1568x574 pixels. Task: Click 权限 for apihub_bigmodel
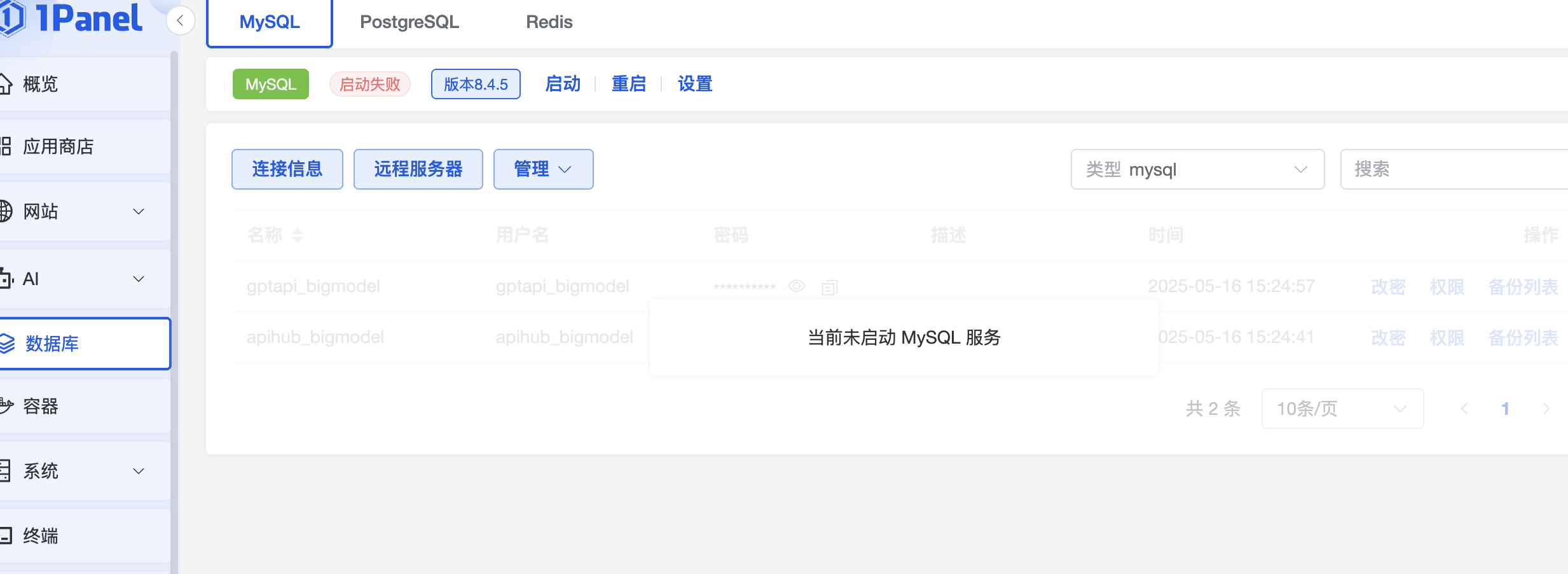1447,338
